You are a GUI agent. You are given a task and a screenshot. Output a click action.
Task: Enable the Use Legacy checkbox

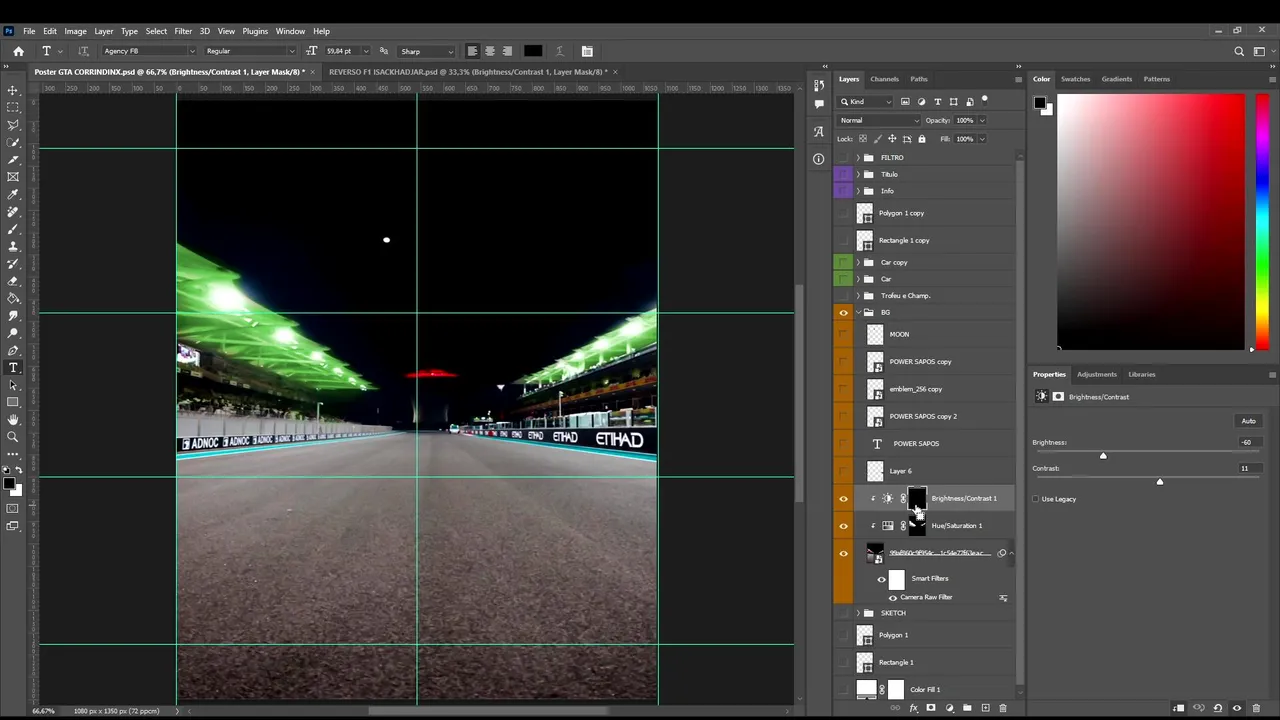point(1036,499)
